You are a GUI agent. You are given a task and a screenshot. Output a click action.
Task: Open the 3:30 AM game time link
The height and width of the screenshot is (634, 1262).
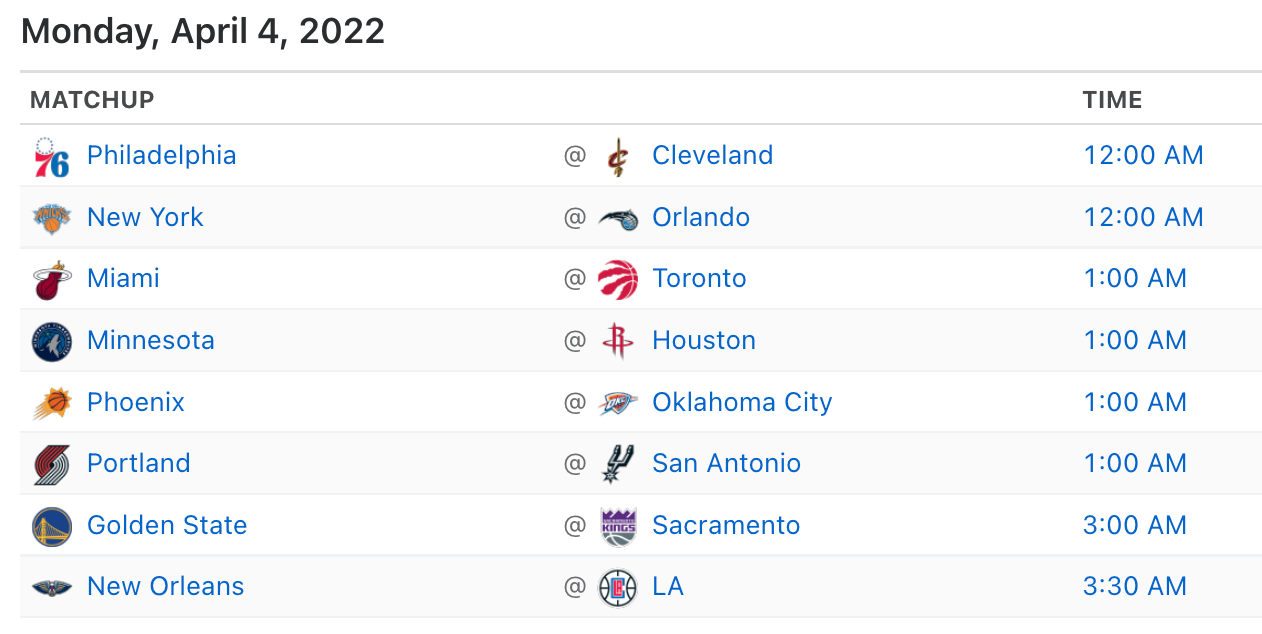(x=1135, y=586)
